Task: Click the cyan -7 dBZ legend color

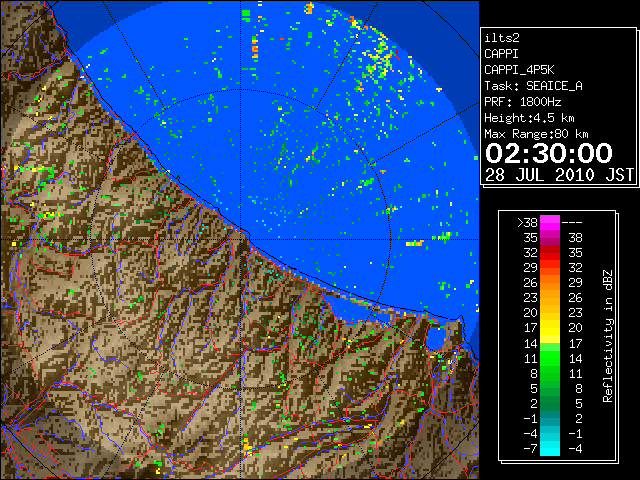Action: click(x=550, y=448)
